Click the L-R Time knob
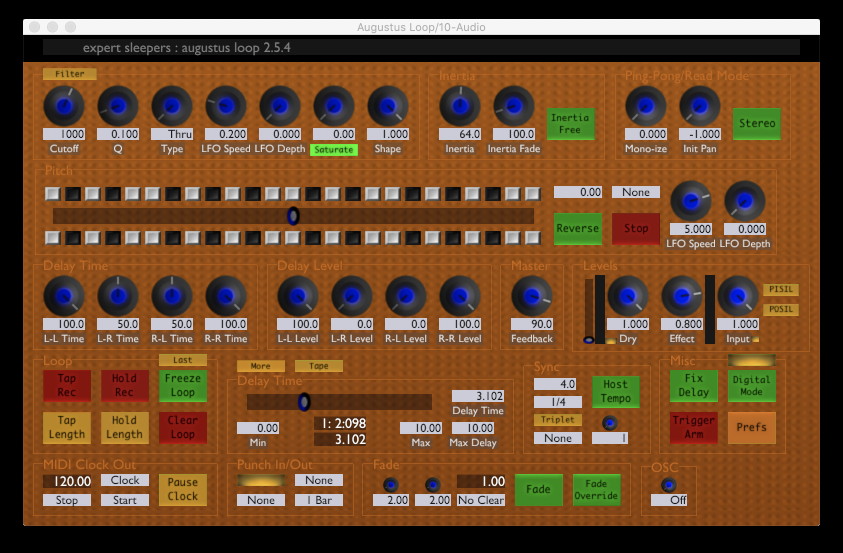Viewport: 843px width, 553px height. pos(118,296)
